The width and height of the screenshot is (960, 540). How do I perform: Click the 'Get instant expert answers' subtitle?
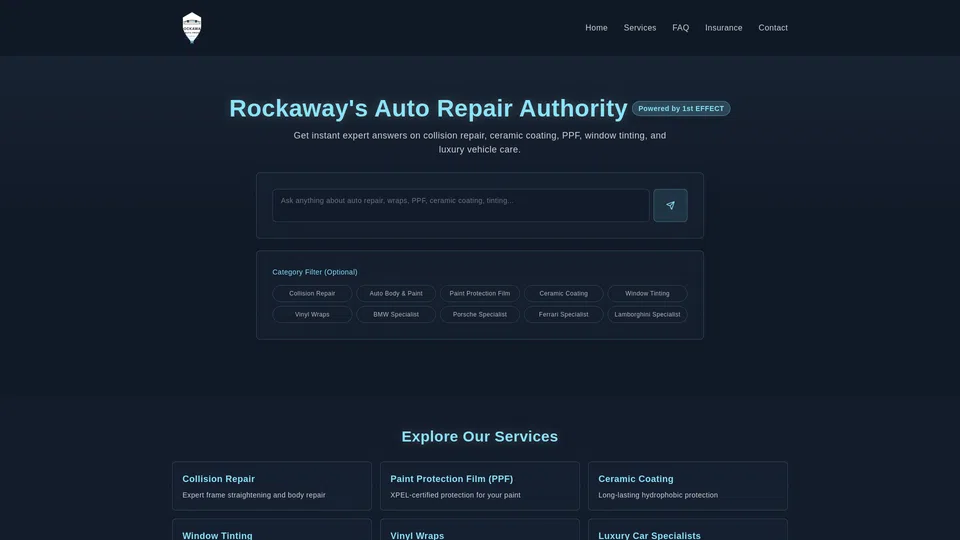point(479,142)
